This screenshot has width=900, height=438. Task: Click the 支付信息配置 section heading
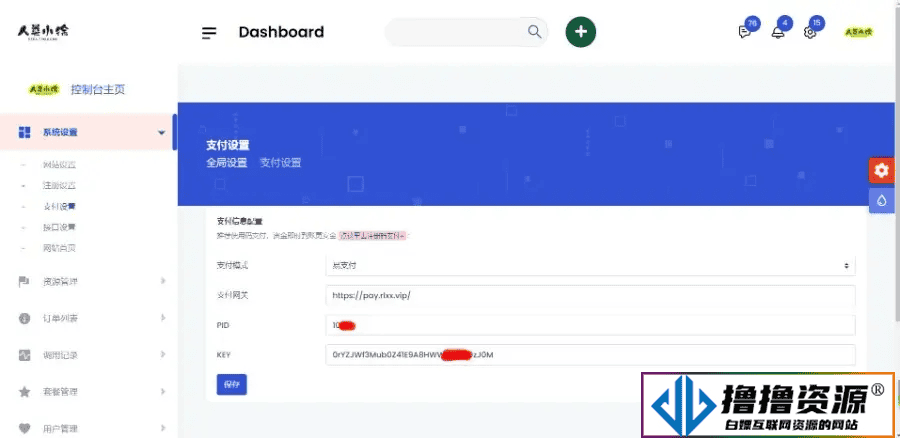pos(239,220)
